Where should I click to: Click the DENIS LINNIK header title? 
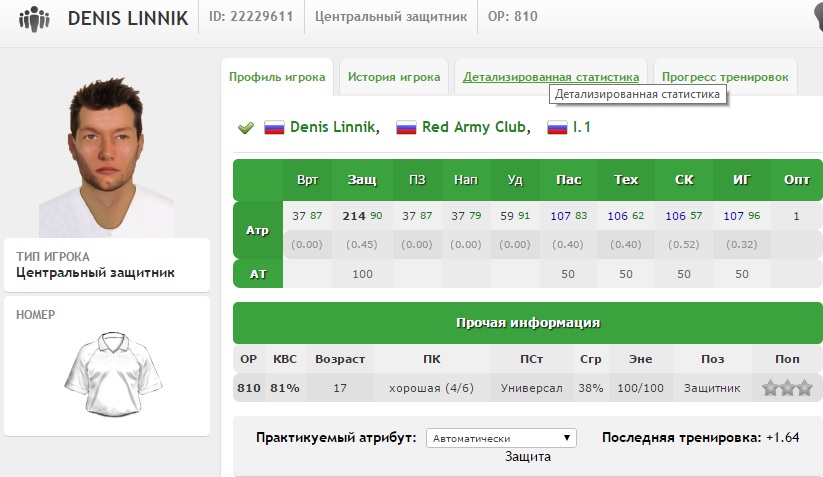[128, 18]
